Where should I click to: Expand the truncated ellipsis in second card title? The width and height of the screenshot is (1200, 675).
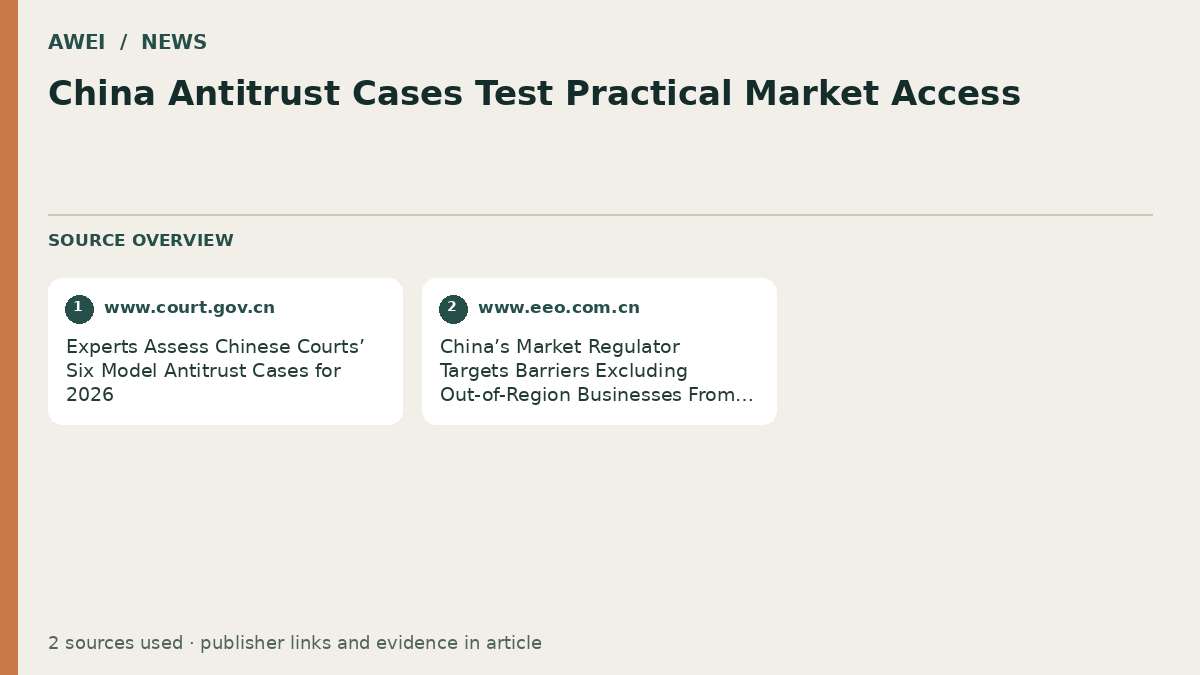tap(743, 395)
